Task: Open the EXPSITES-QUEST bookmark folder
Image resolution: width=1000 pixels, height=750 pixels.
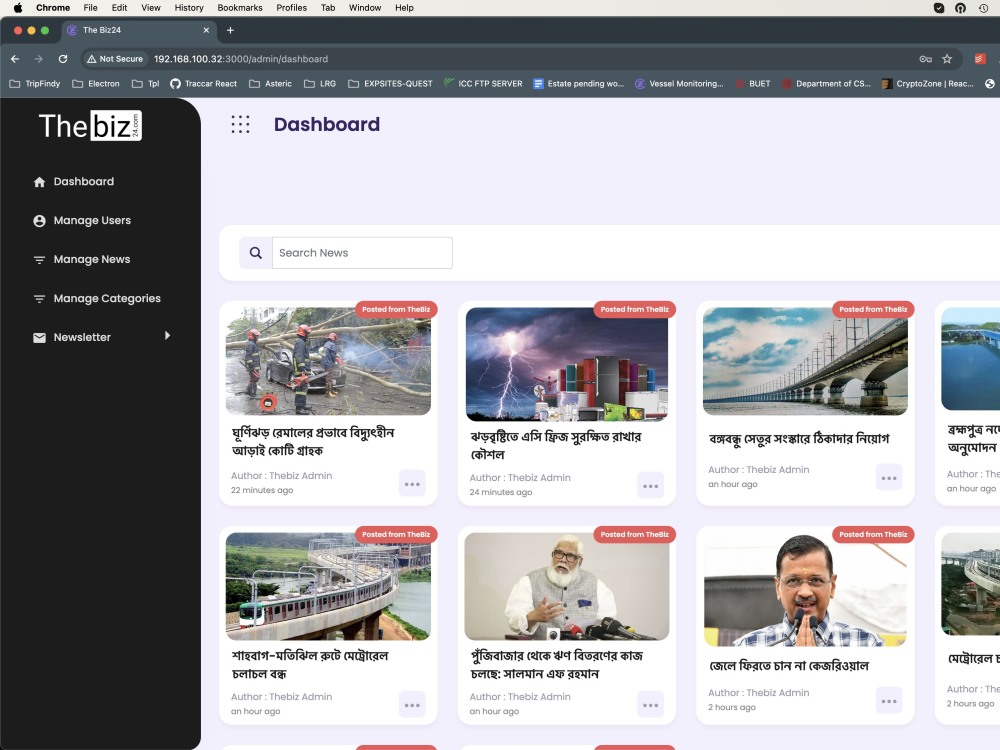Action: click(390, 84)
